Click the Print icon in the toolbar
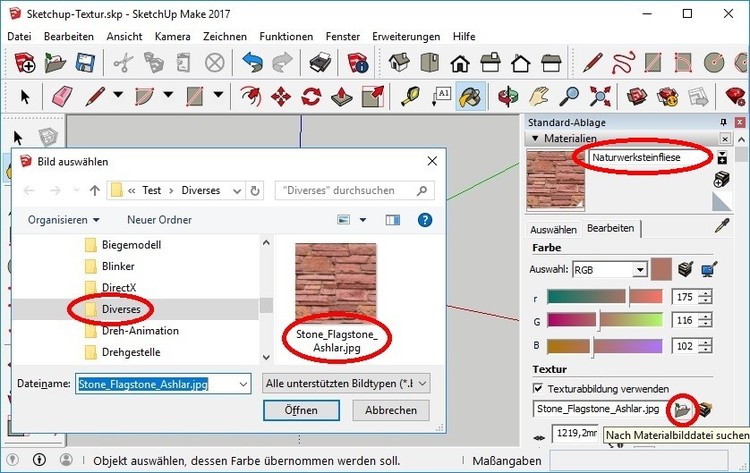Viewport: 750px width, 473px height. point(320,63)
